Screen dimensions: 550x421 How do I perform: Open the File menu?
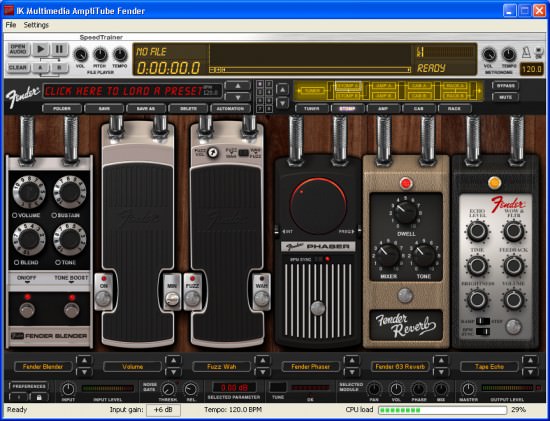point(11,25)
